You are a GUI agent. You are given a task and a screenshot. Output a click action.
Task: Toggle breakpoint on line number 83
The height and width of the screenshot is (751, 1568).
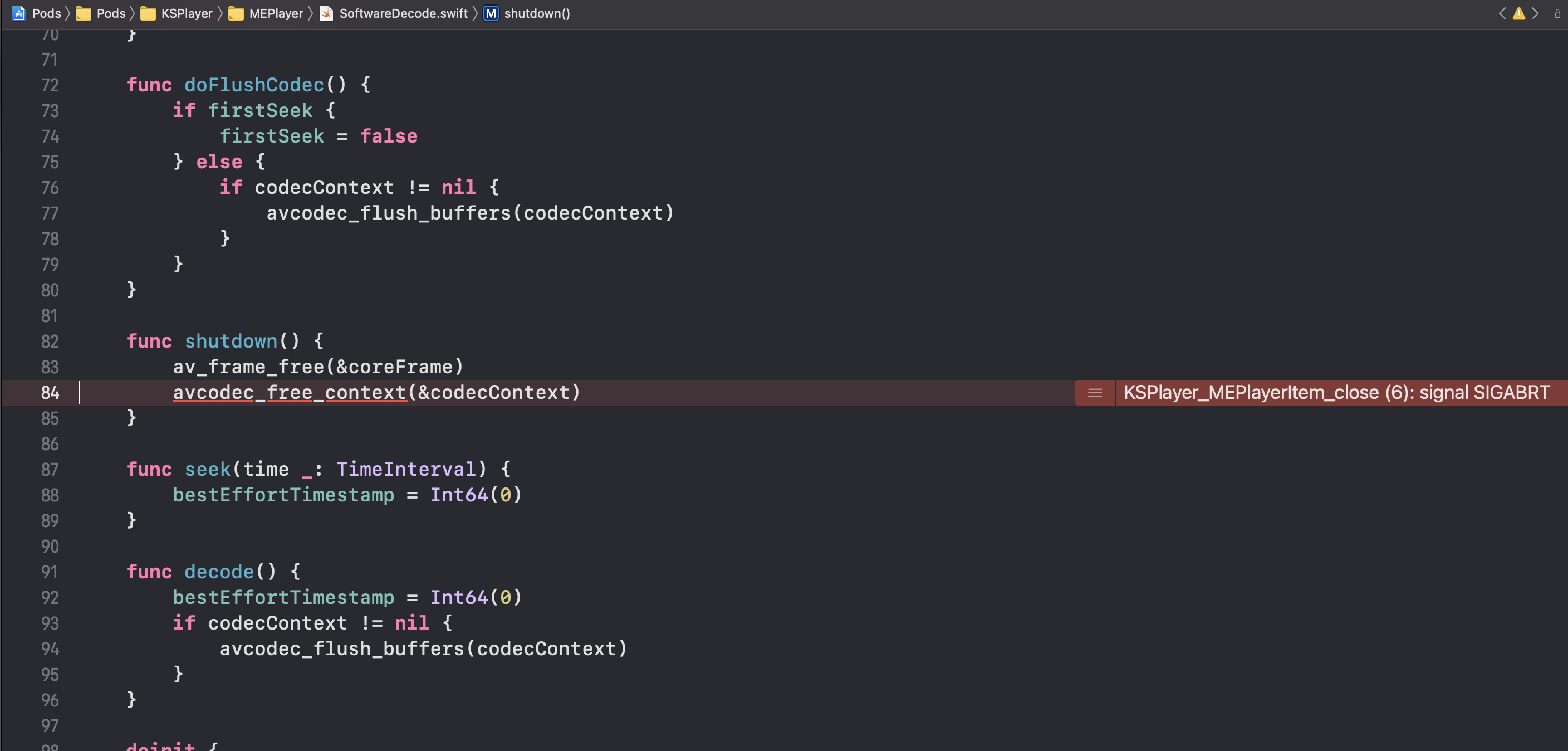coord(50,367)
